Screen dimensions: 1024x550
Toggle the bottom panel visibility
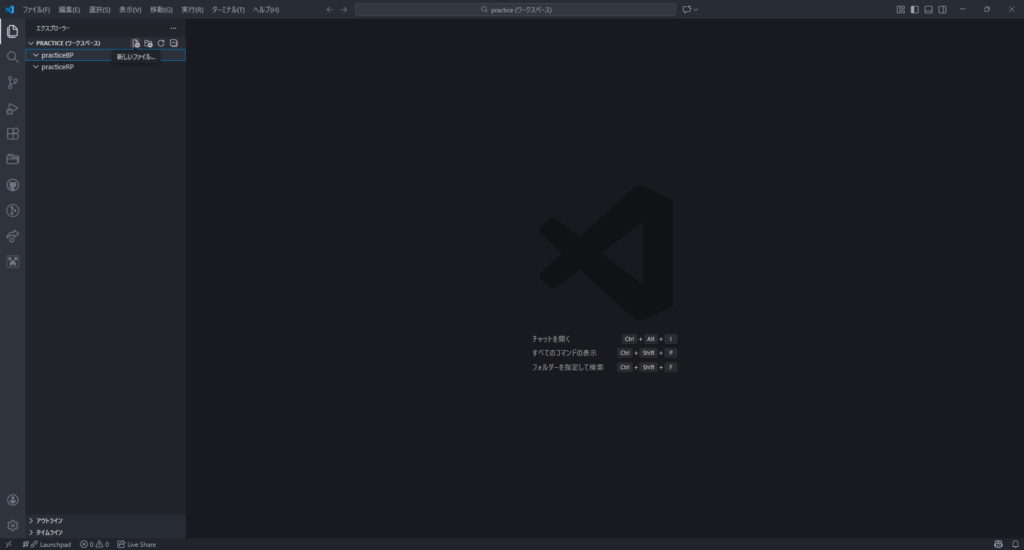point(928,9)
